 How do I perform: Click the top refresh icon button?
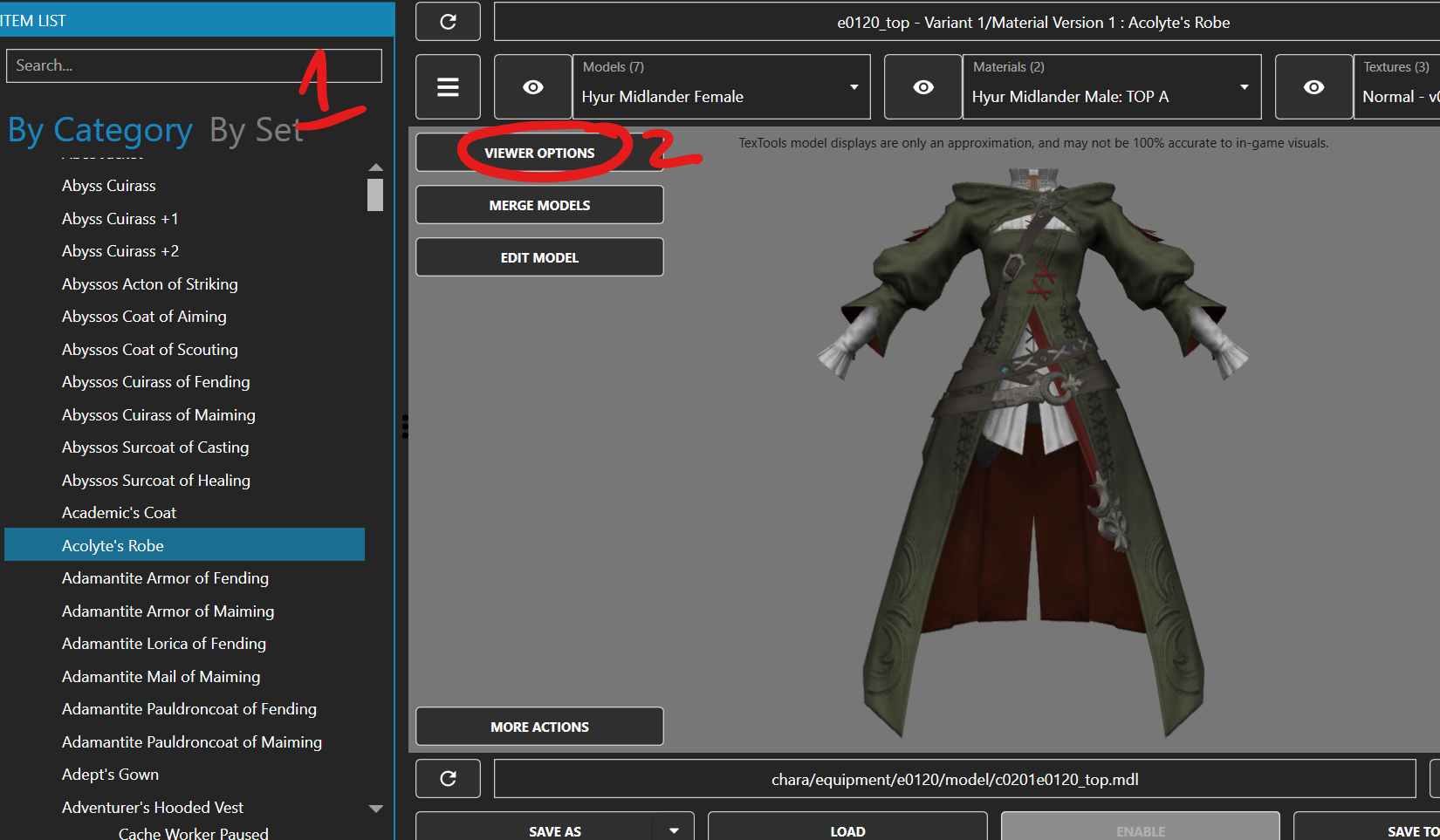(x=448, y=22)
